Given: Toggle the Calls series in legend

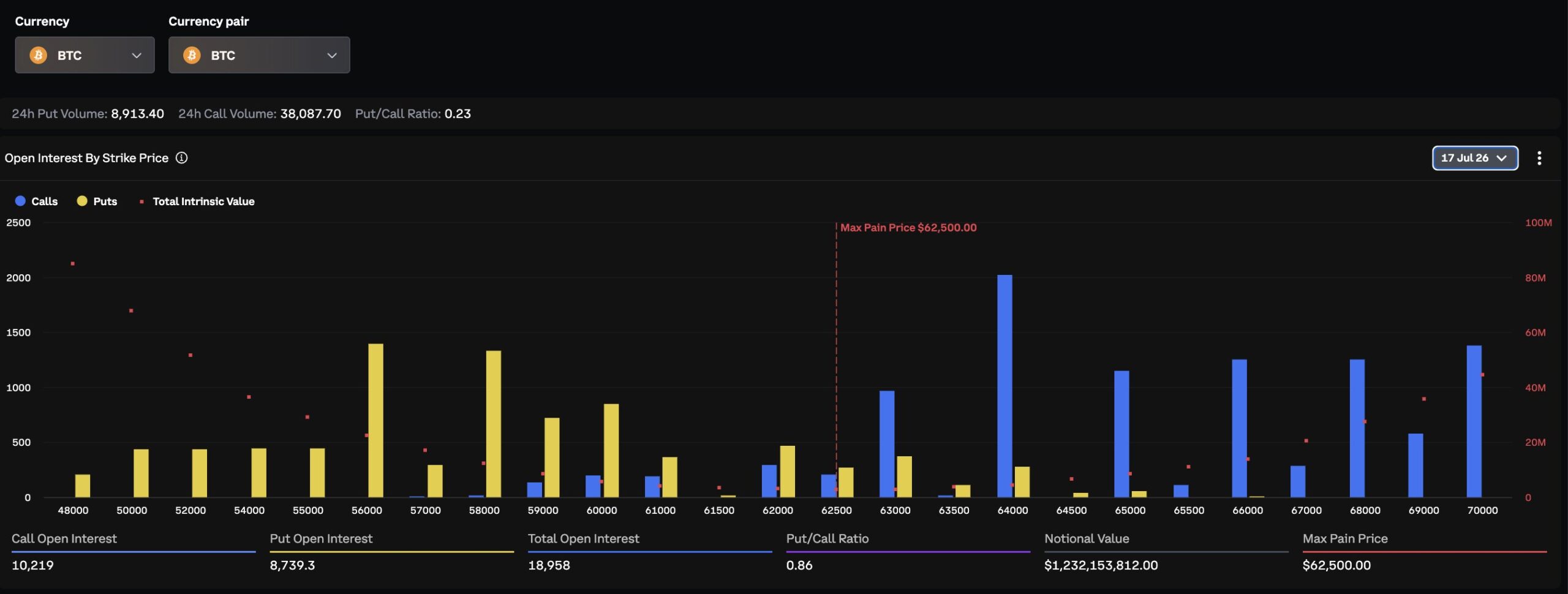Looking at the screenshot, I should pyautogui.click(x=36, y=201).
